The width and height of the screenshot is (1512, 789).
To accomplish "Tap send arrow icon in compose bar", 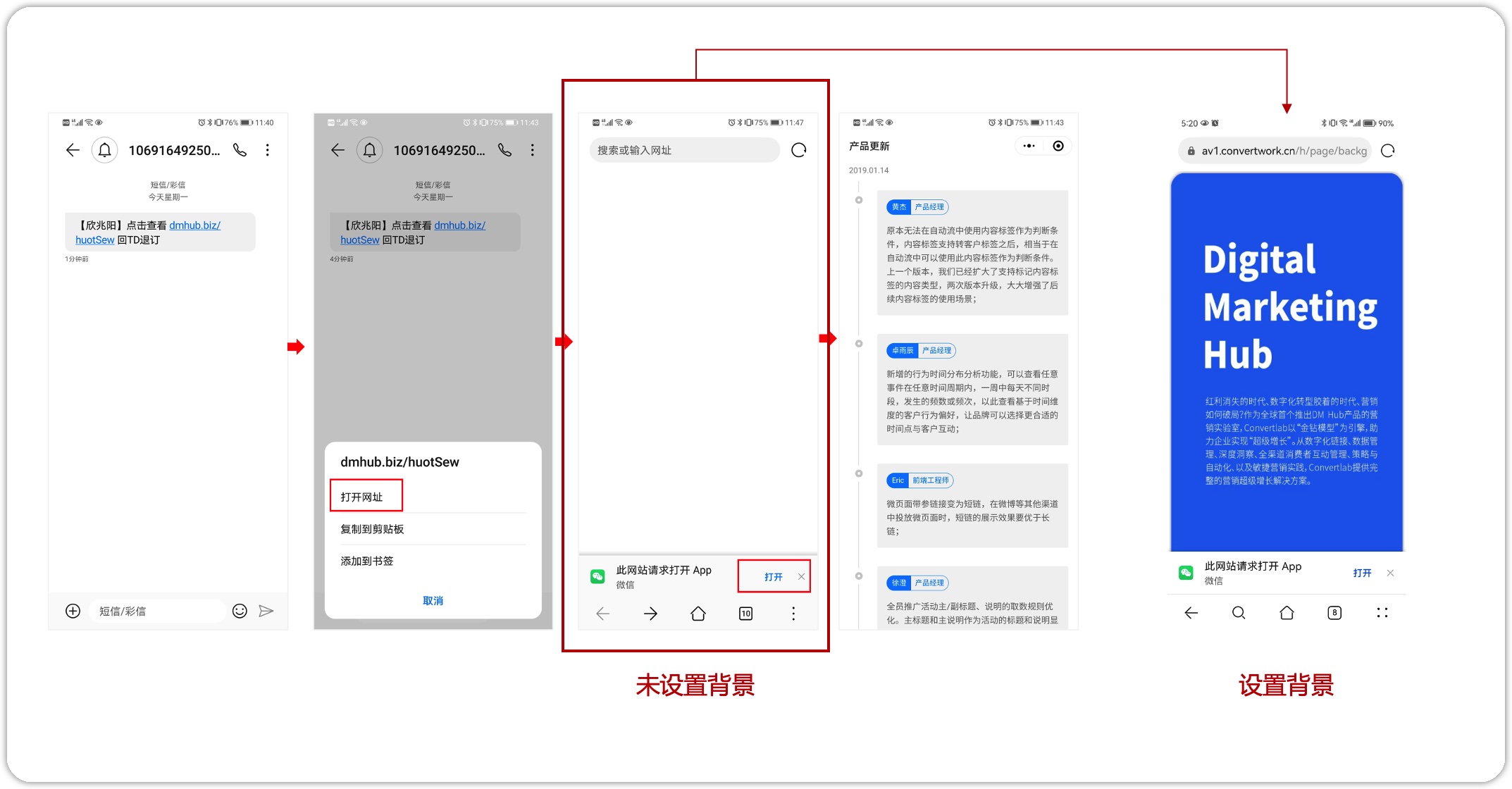I will pos(266,611).
